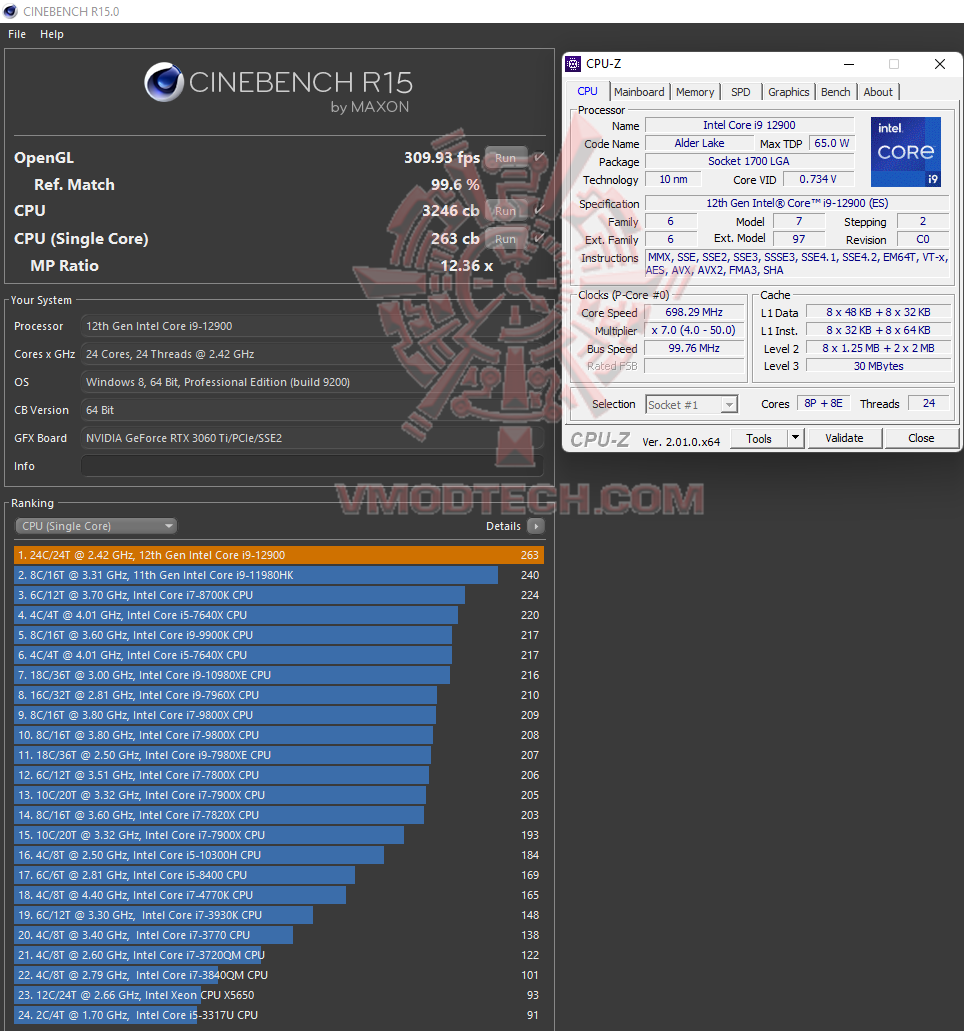Image resolution: width=964 pixels, height=1031 pixels.
Task: Select ranking row 23 Xeon X5650
Action: [x=279, y=995]
